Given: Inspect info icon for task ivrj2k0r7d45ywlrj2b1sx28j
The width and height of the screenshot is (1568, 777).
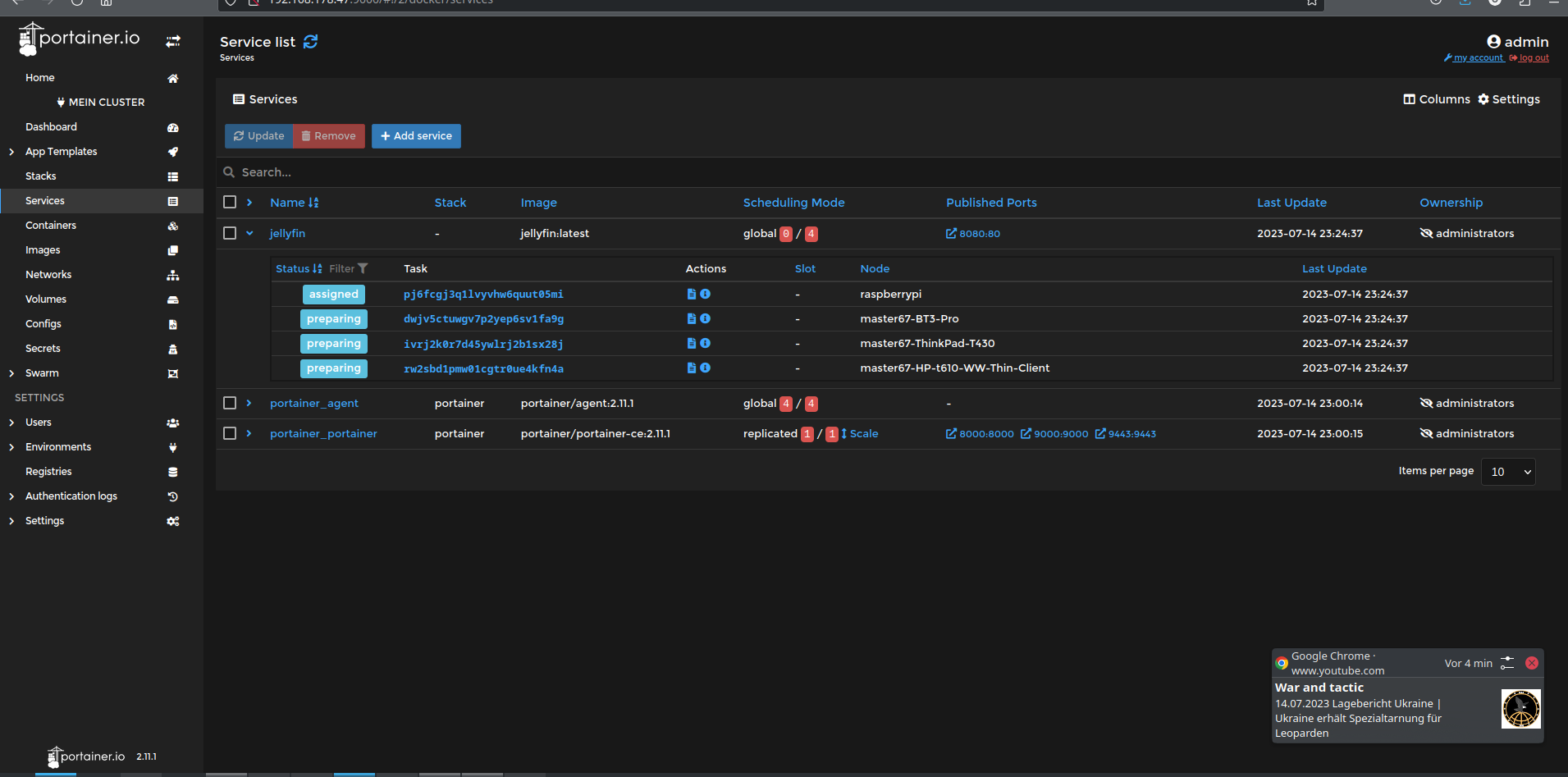Looking at the screenshot, I should 706,343.
